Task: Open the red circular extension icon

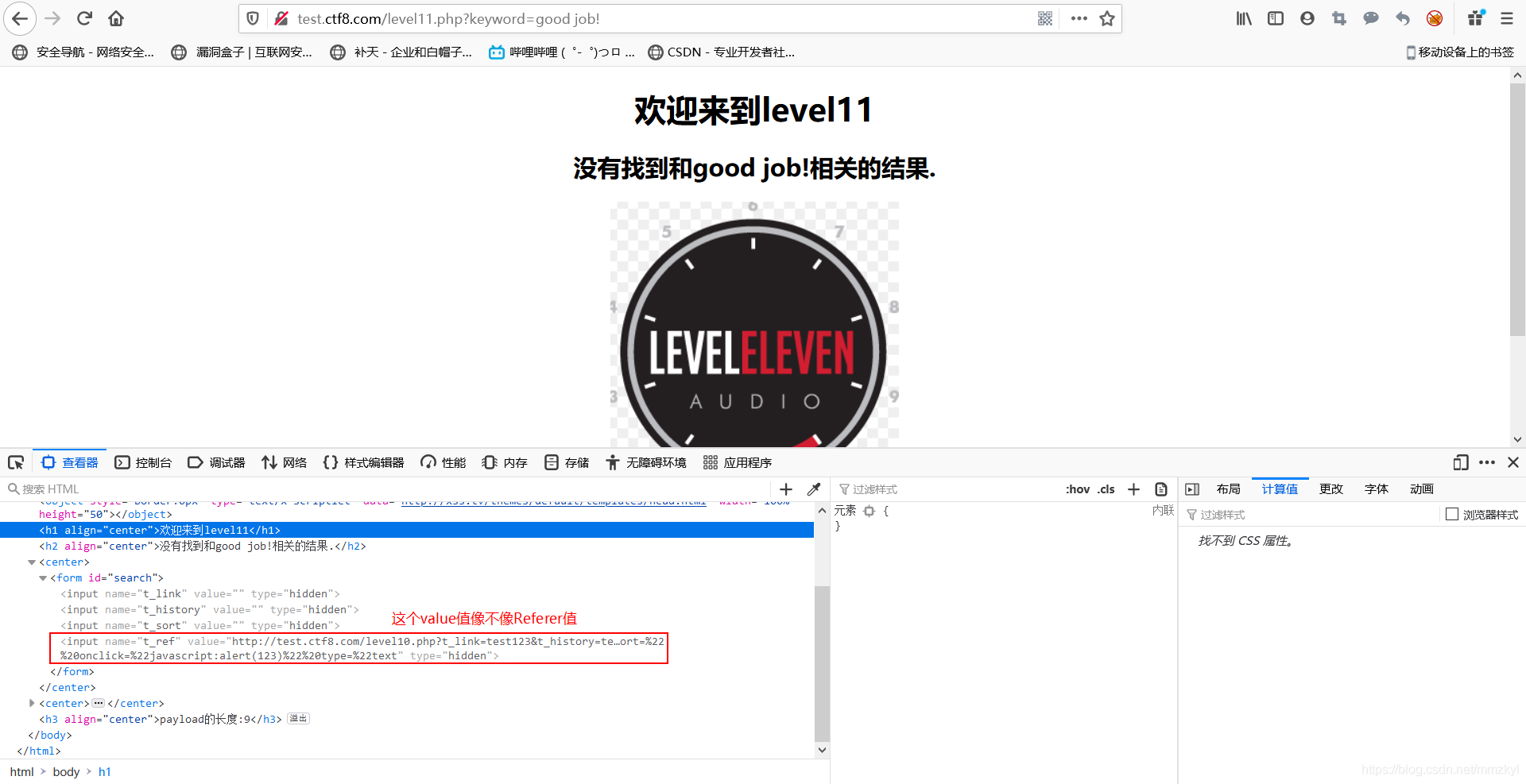Action: (1435, 18)
